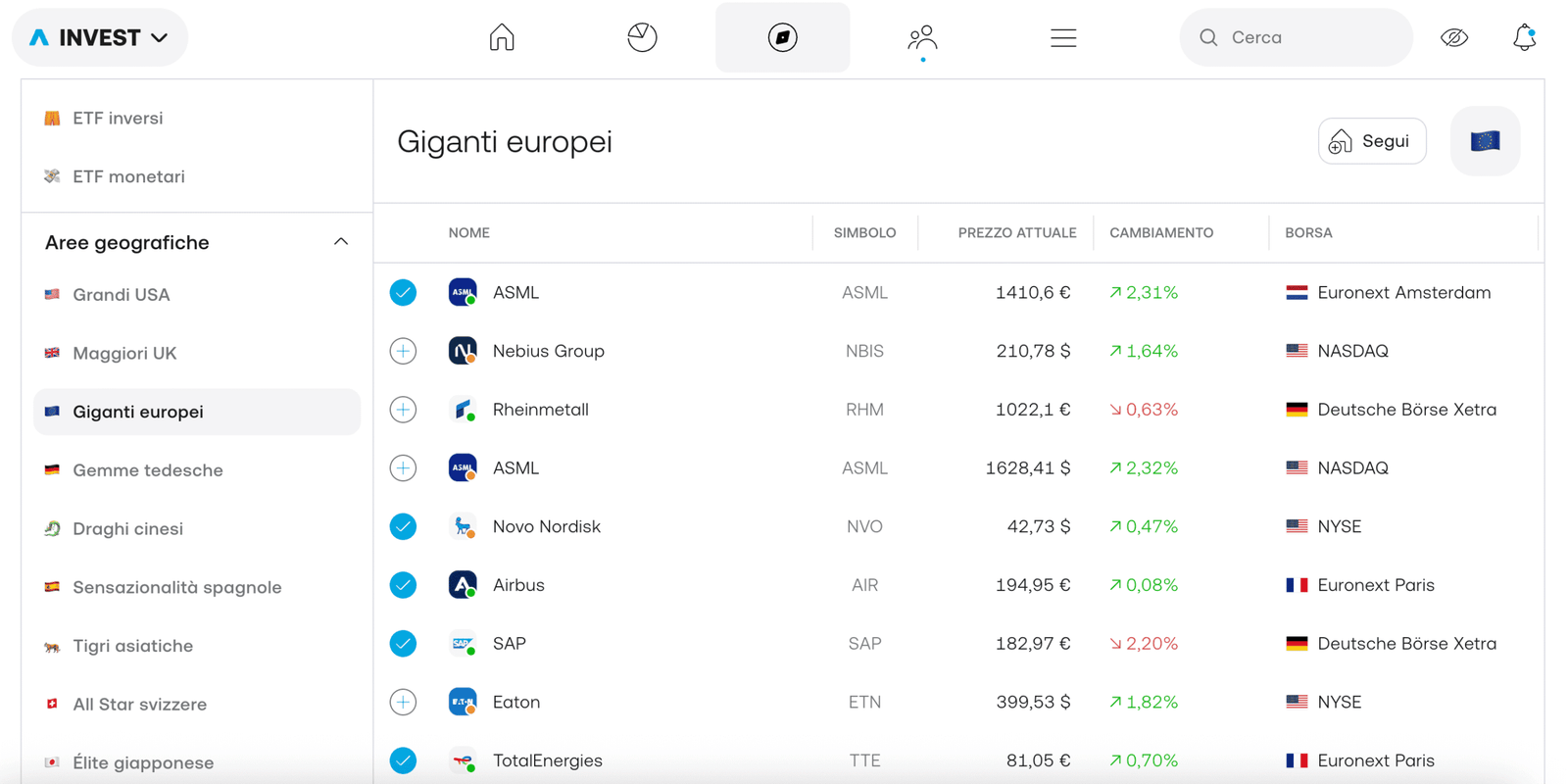The width and height of the screenshot is (1568, 784).
Task: Add Nebius Group to watchlist
Action: [403, 351]
